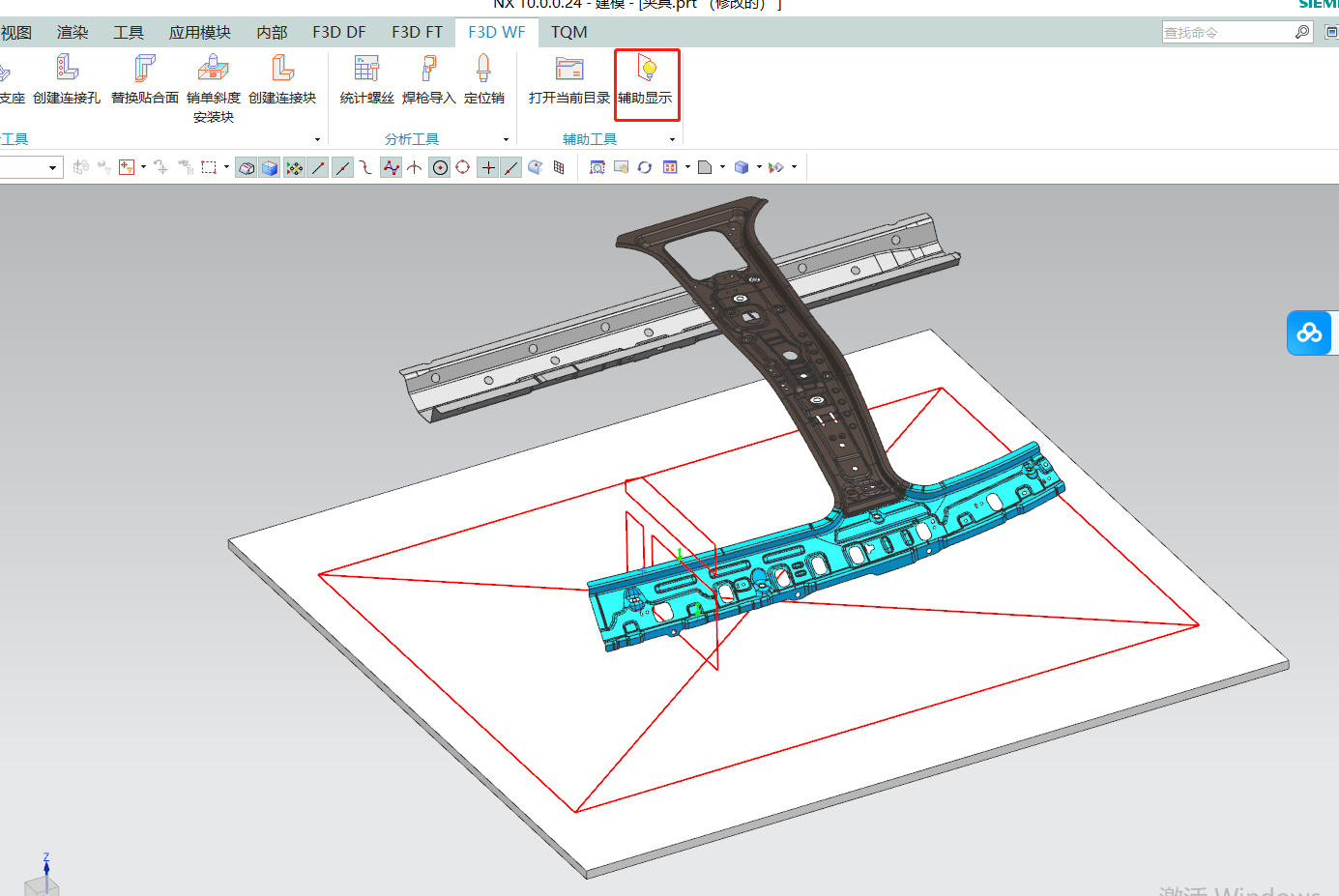Select the TQM tab
The height and width of the screenshot is (896, 1339).
pyautogui.click(x=569, y=32)
